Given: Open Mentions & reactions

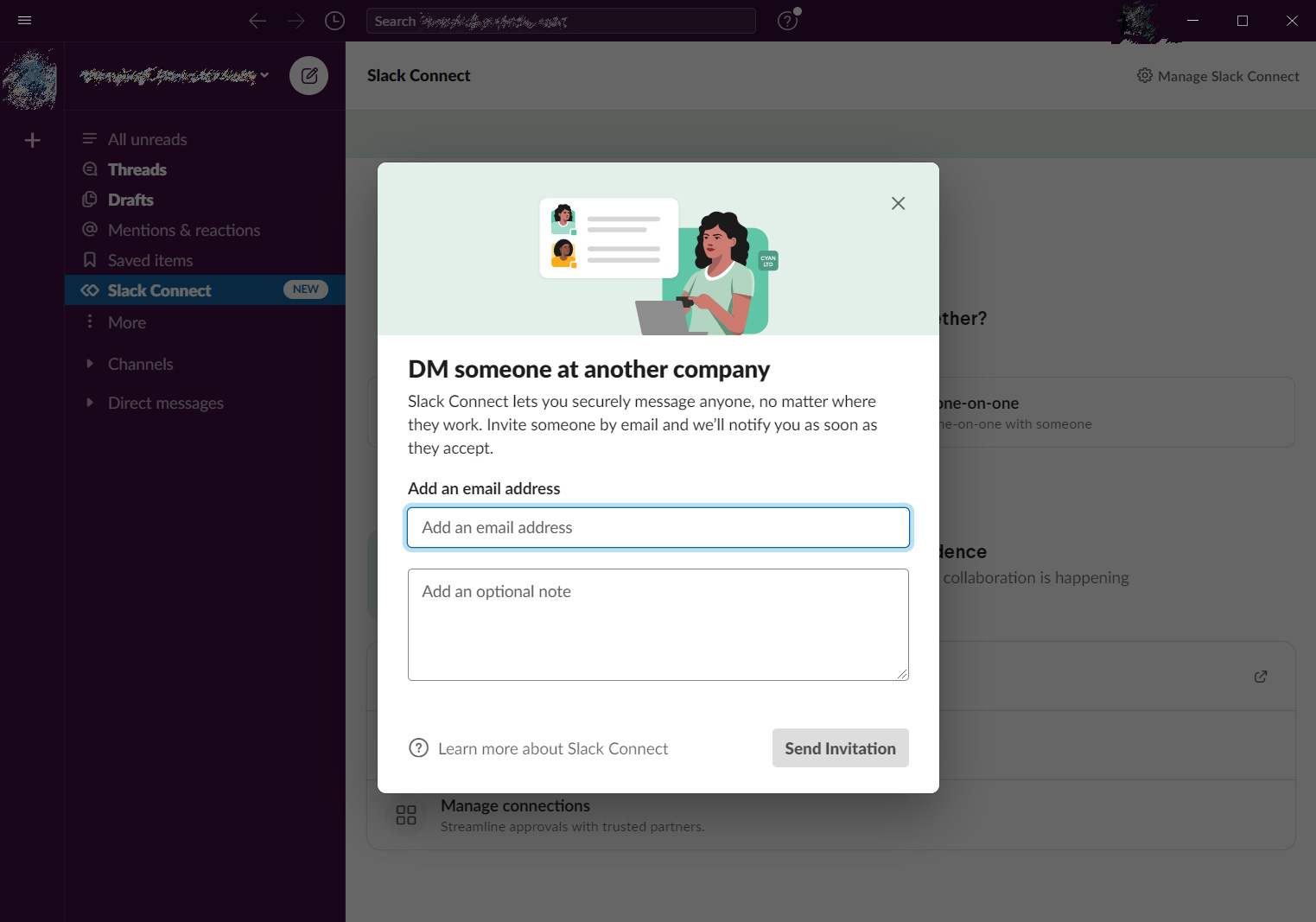Looking at the screenshot, I should click(x=205, y=230).
